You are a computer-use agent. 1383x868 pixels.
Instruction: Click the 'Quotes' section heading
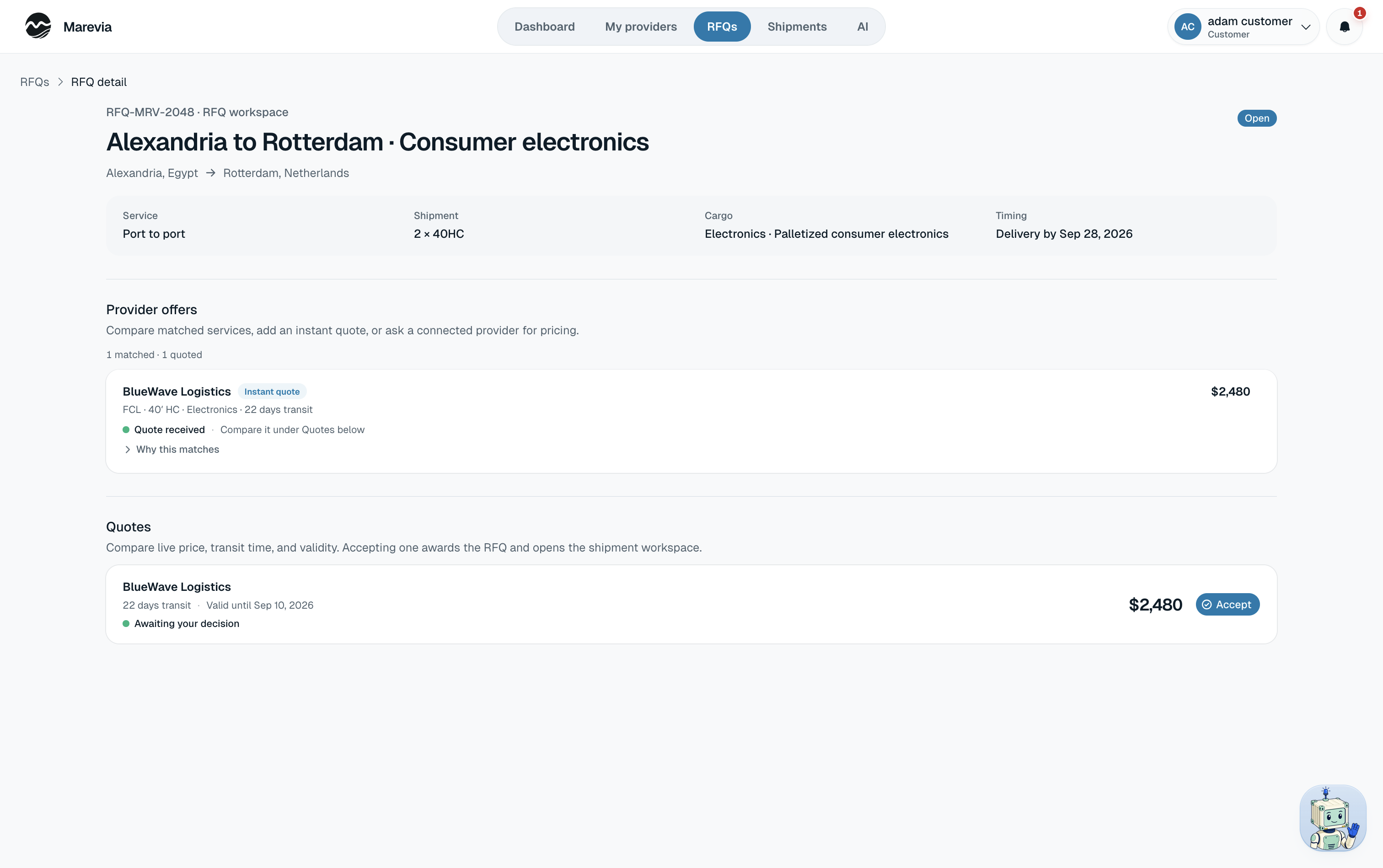(129, 527)
